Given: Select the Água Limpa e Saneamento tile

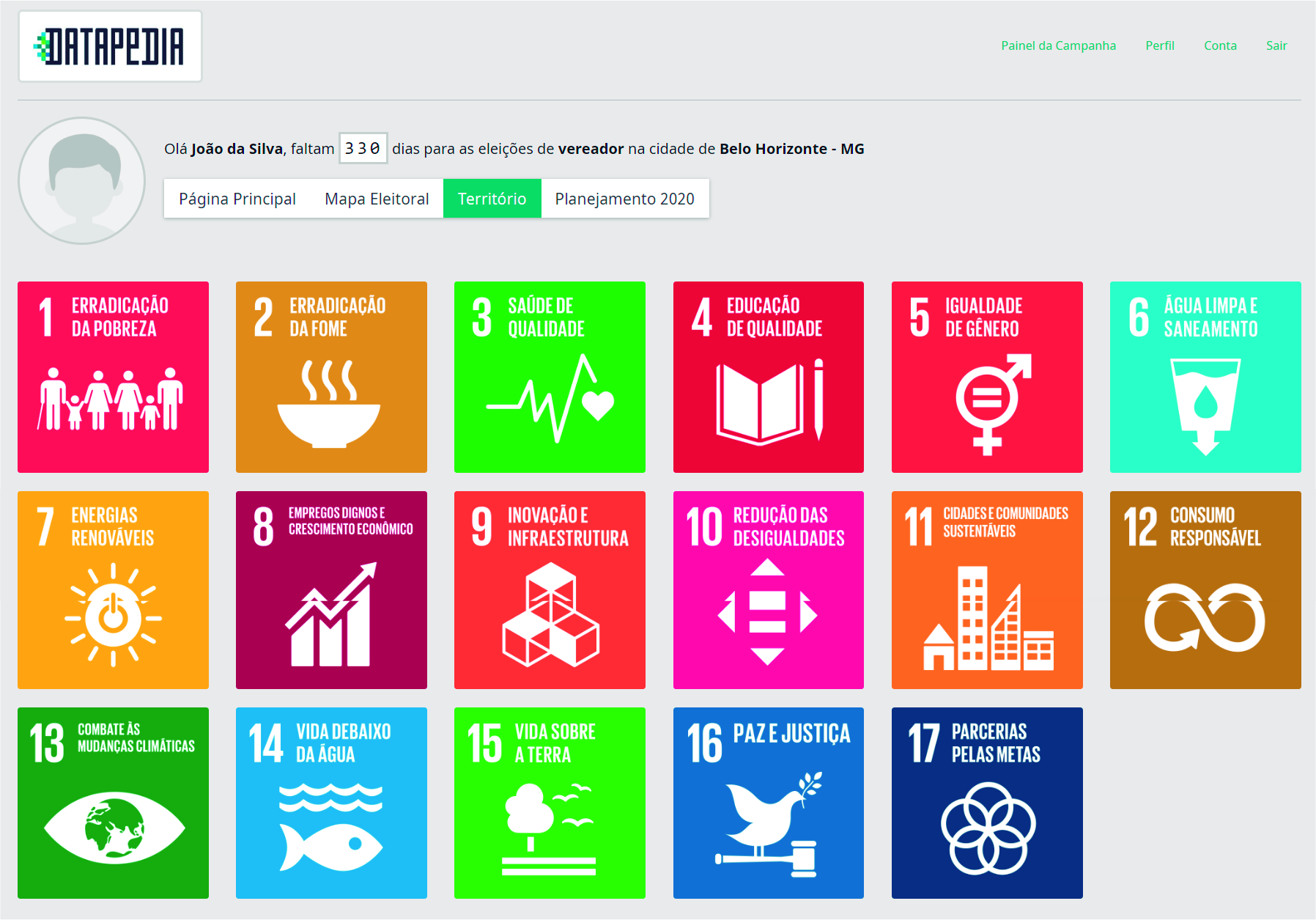Looking at the screenshot, I should (1205, 377).
